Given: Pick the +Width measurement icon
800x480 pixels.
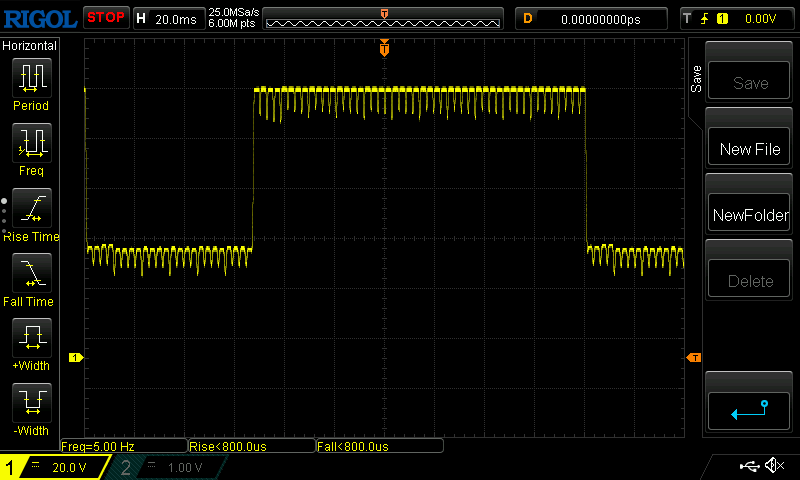Looking at the screenshot, I should tap(30, 339).
